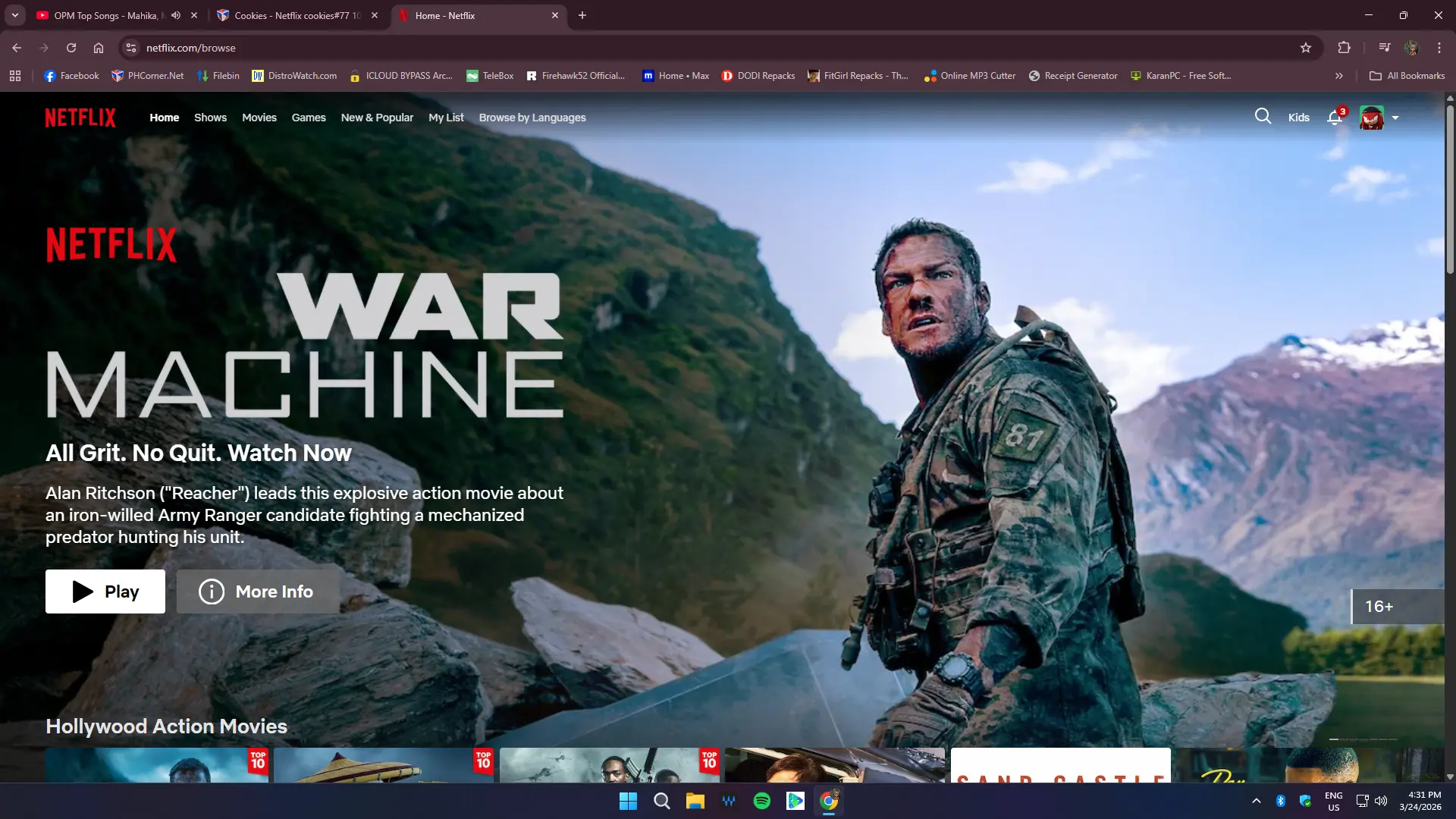Screen dimensions: 1456x819
Task: Open taskbar search
Action: [661, 801]
